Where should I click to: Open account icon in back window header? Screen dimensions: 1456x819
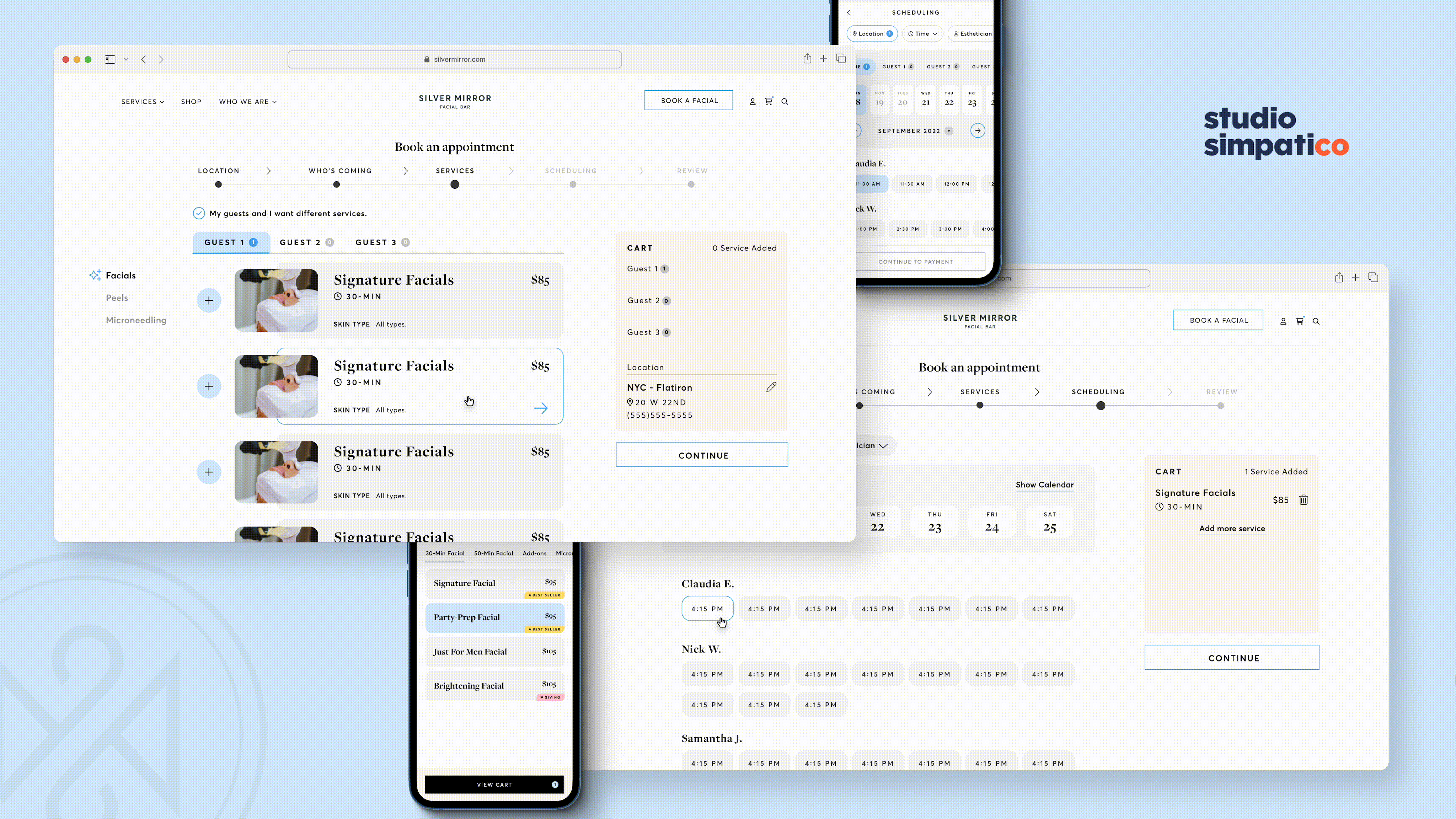point(1283,321)
